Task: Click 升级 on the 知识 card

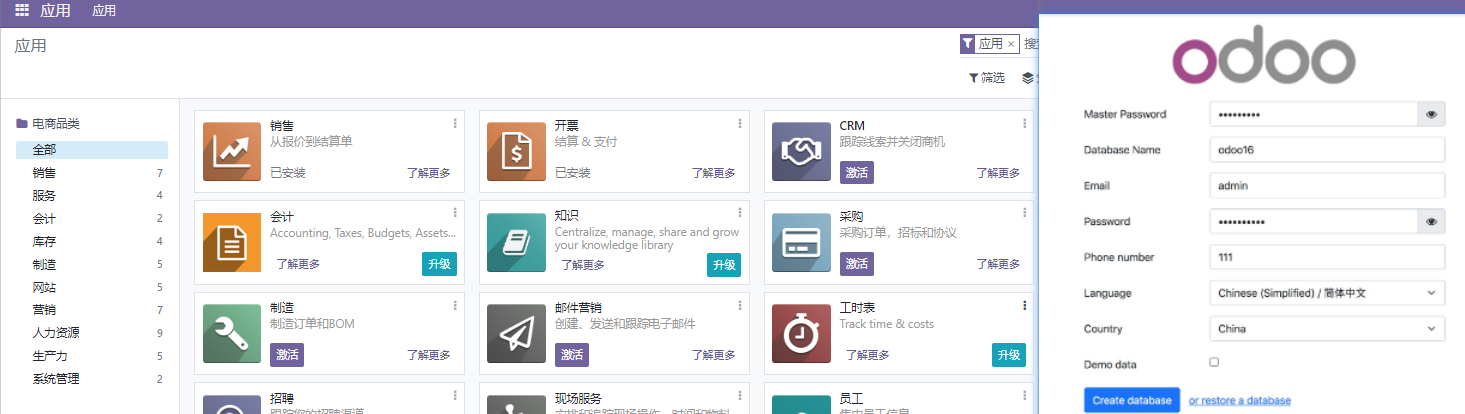Action: (724, 264)
